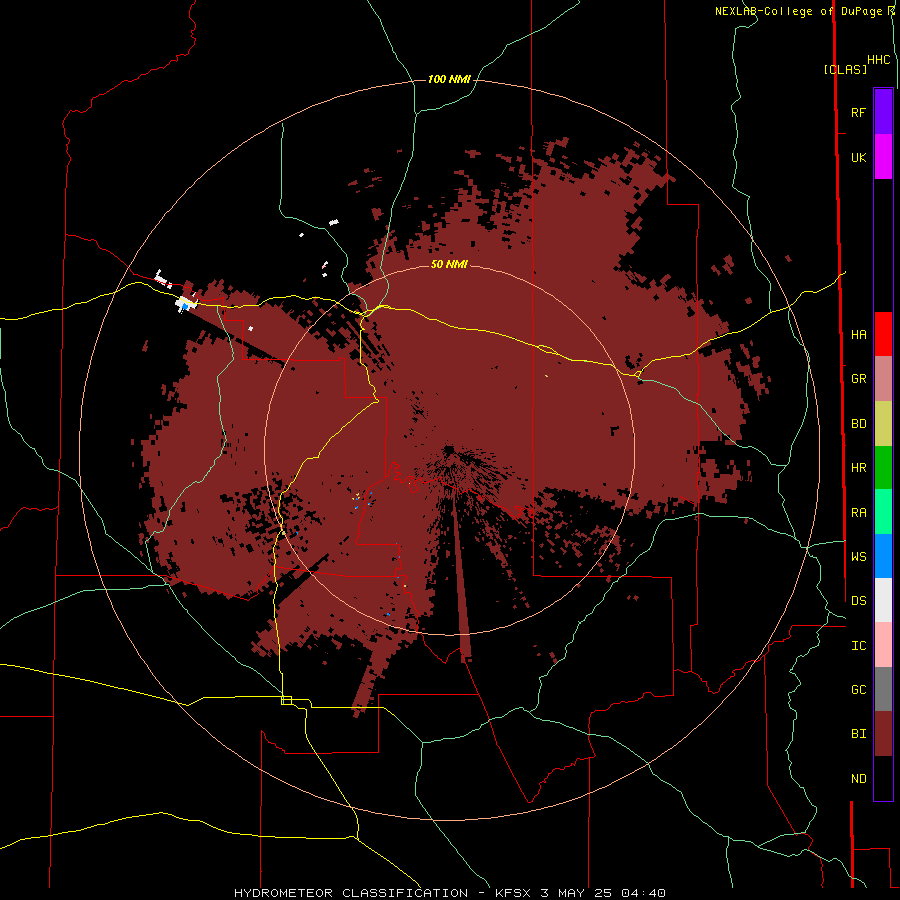Click the blue WS legend color swatch

(883, 556)
